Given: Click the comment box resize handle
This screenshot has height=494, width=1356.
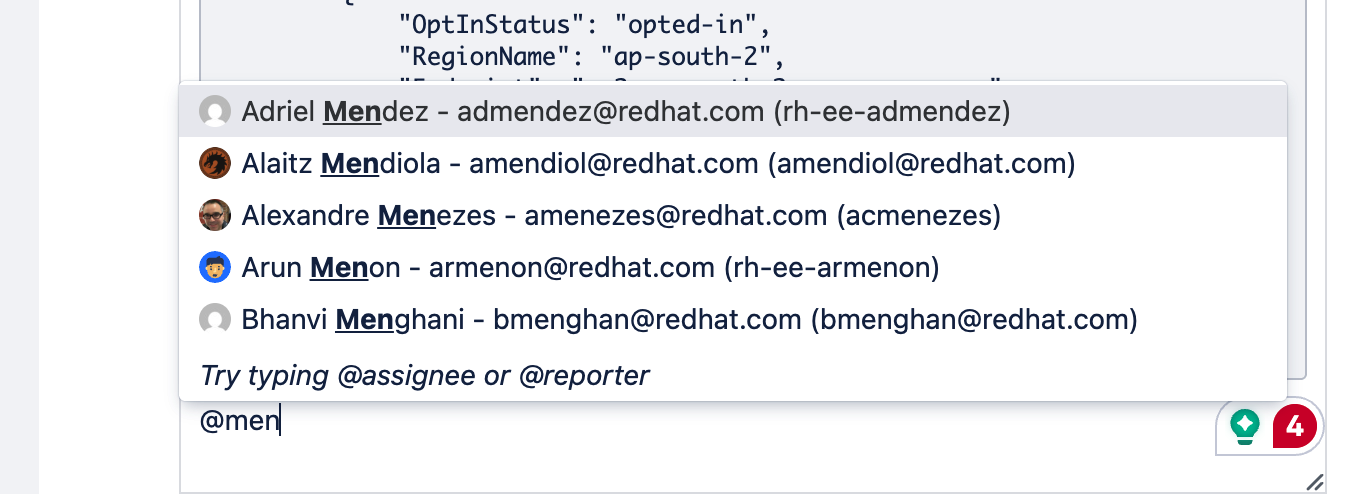Looking at the screenshot, I should (x=1315, y=482).
